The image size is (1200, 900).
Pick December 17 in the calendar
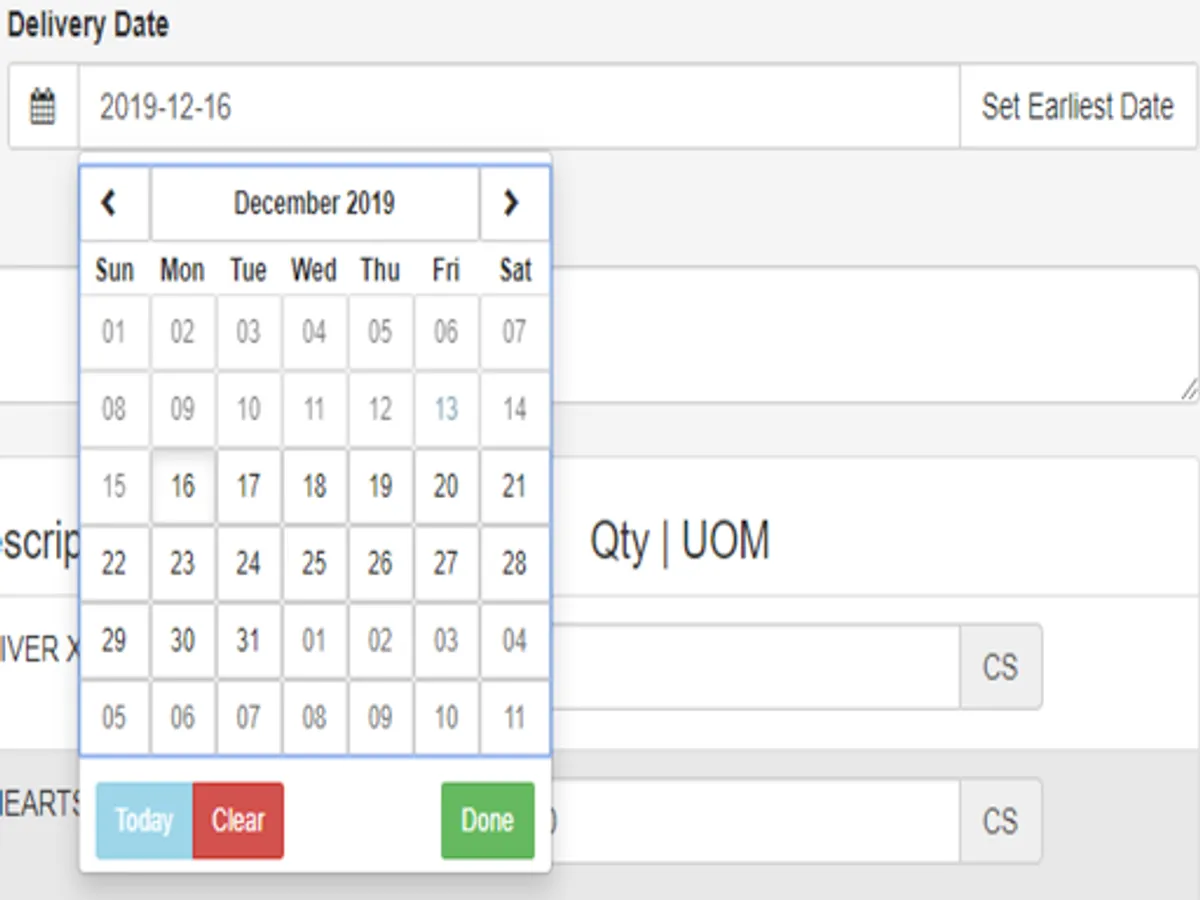coord(248,487)
